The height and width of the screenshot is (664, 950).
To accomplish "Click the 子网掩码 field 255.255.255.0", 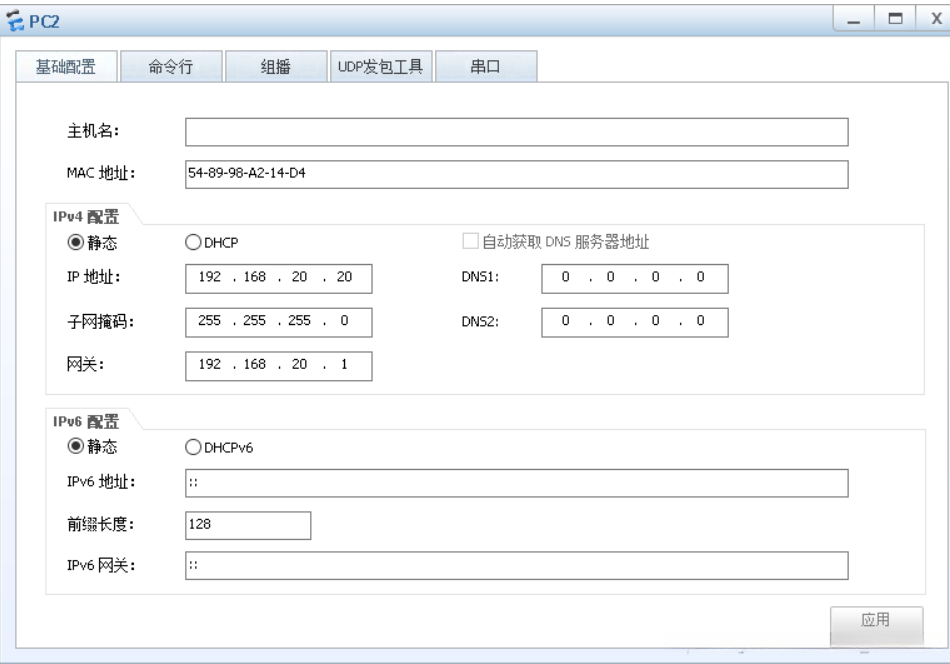I will tap(279, 322).
